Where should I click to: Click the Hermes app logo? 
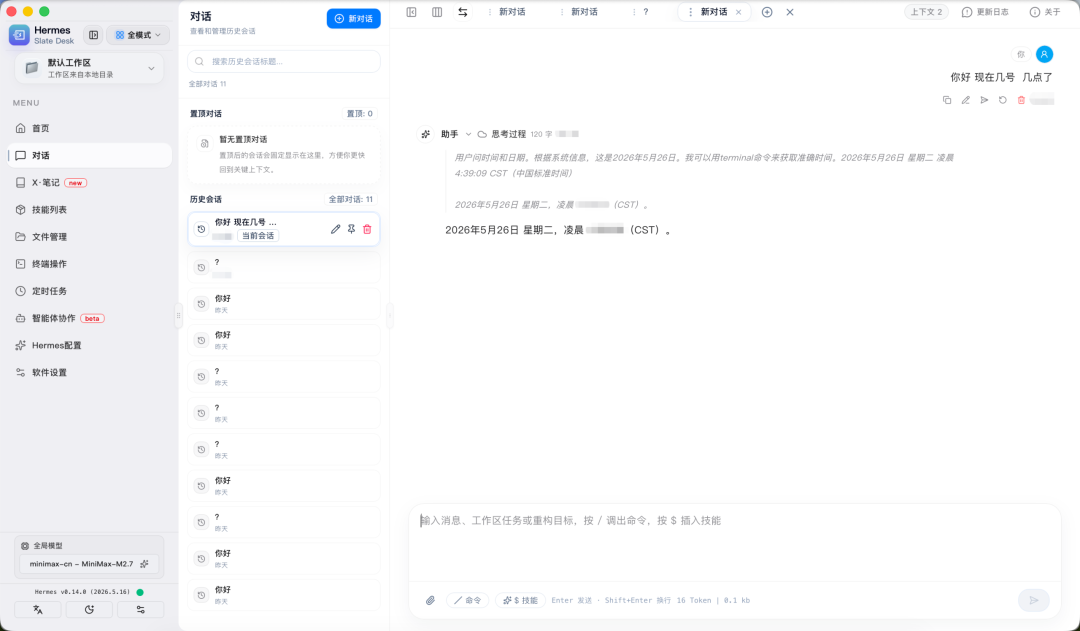coord(19,34)
